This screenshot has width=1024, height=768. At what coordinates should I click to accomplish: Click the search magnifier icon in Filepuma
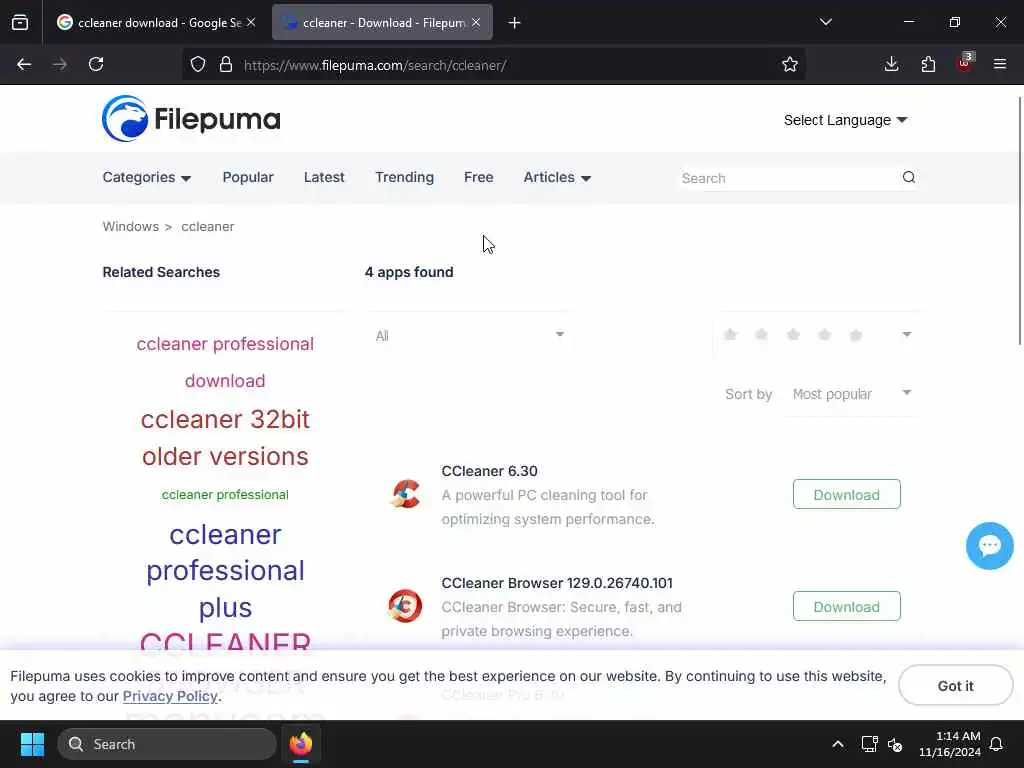908,178
